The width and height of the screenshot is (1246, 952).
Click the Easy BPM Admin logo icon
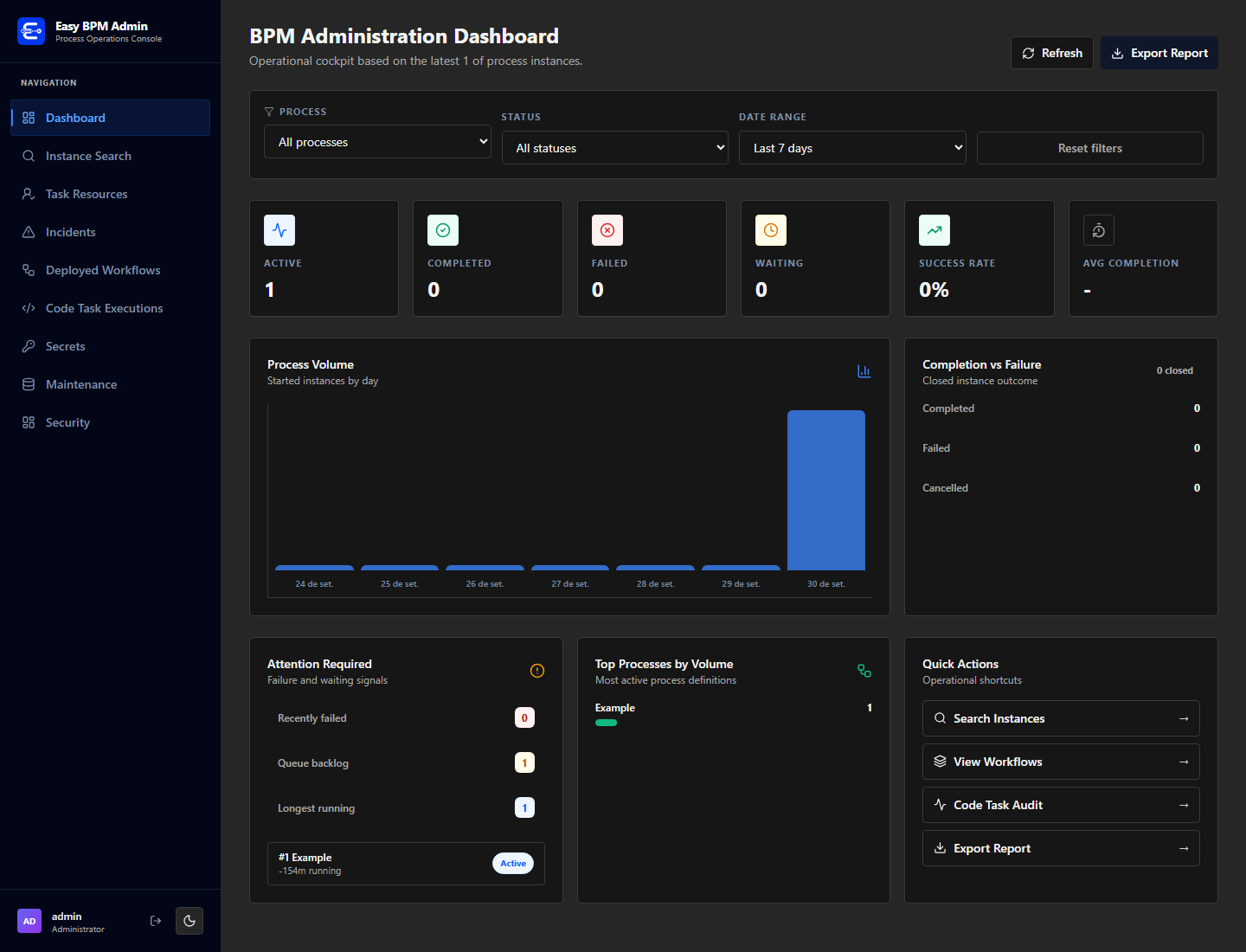[x=31, y=31]
